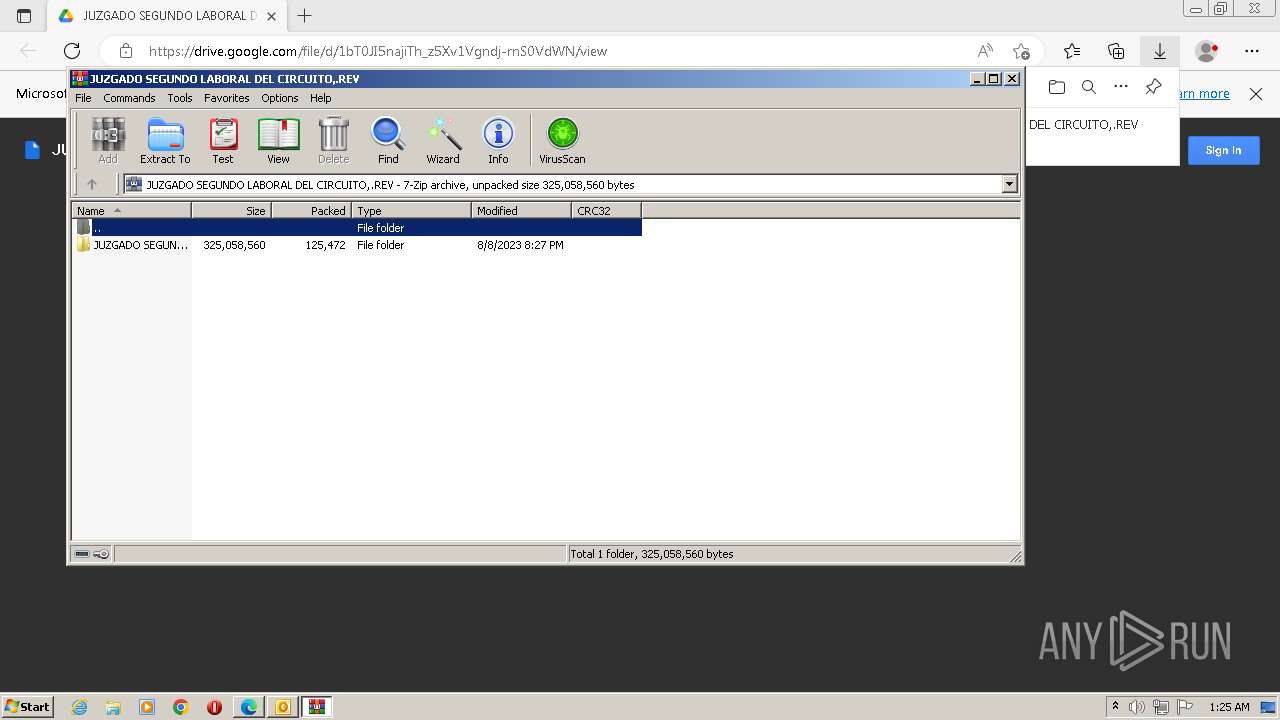Maximize the WinRAR window

pos(993,78)
